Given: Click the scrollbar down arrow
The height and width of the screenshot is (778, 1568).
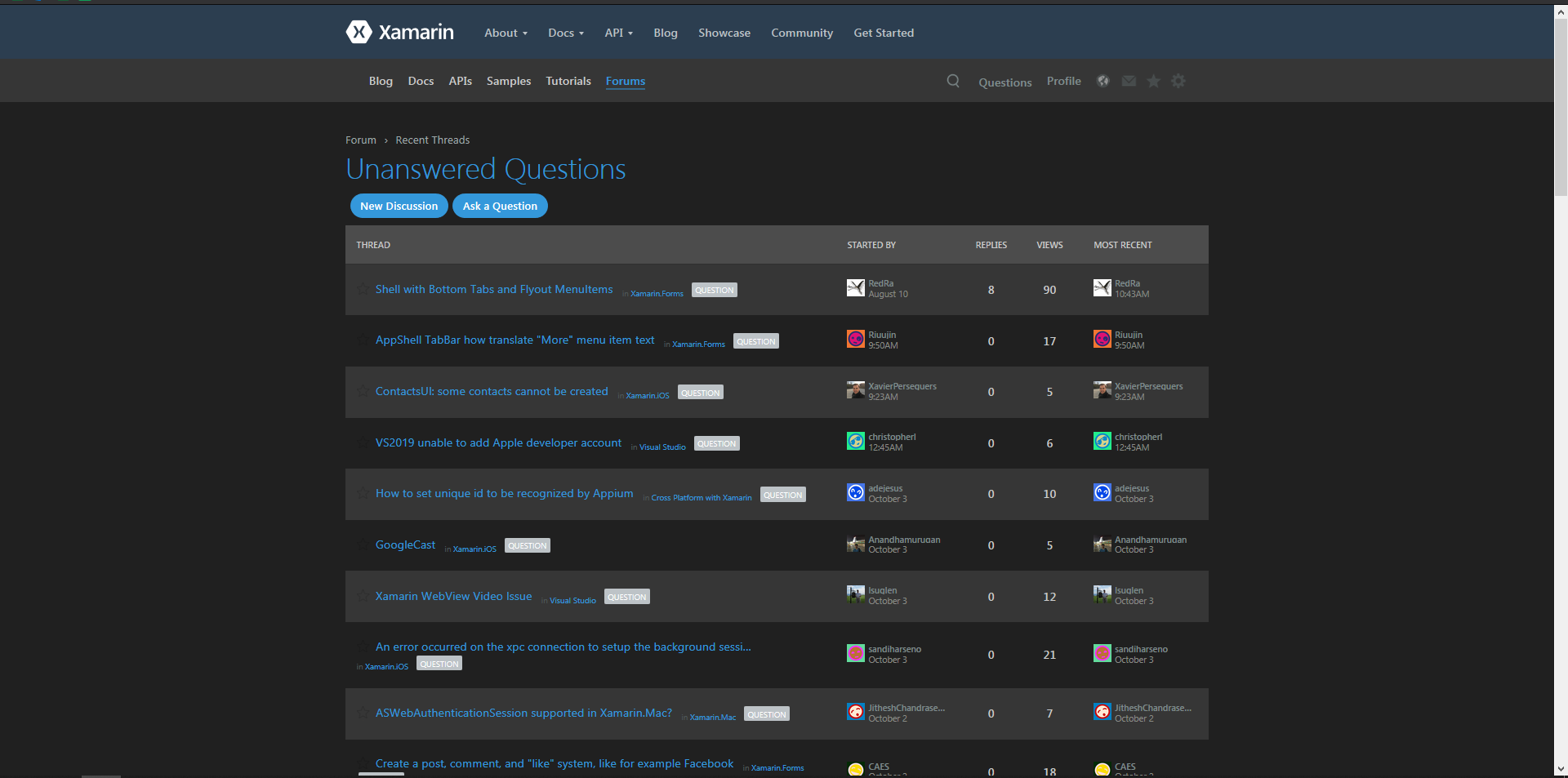Looking at the screenshot, I should tap(1561, 769).
